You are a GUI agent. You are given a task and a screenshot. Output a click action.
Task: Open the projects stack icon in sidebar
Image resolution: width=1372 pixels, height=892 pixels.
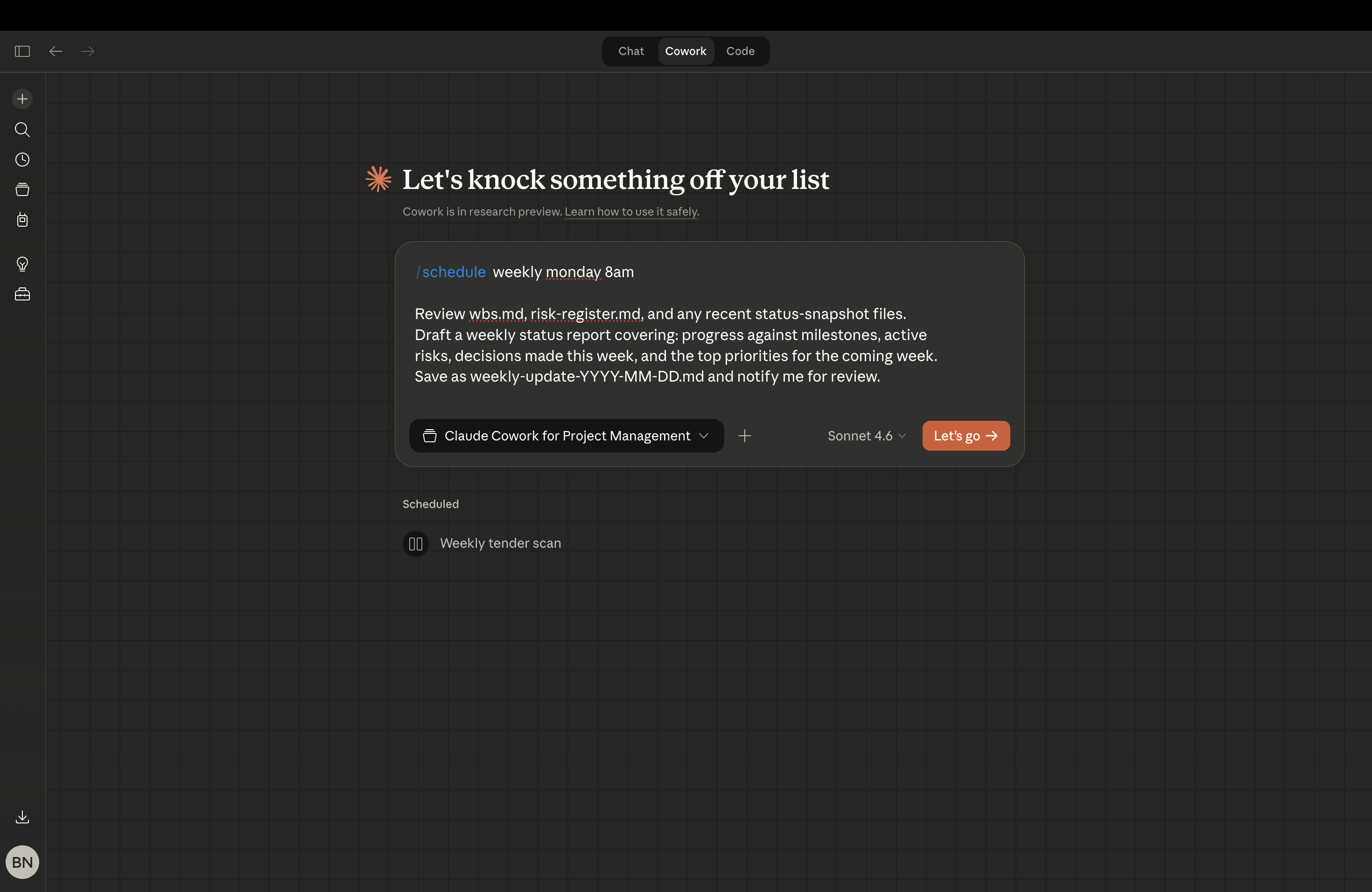(x=22, y=189)
